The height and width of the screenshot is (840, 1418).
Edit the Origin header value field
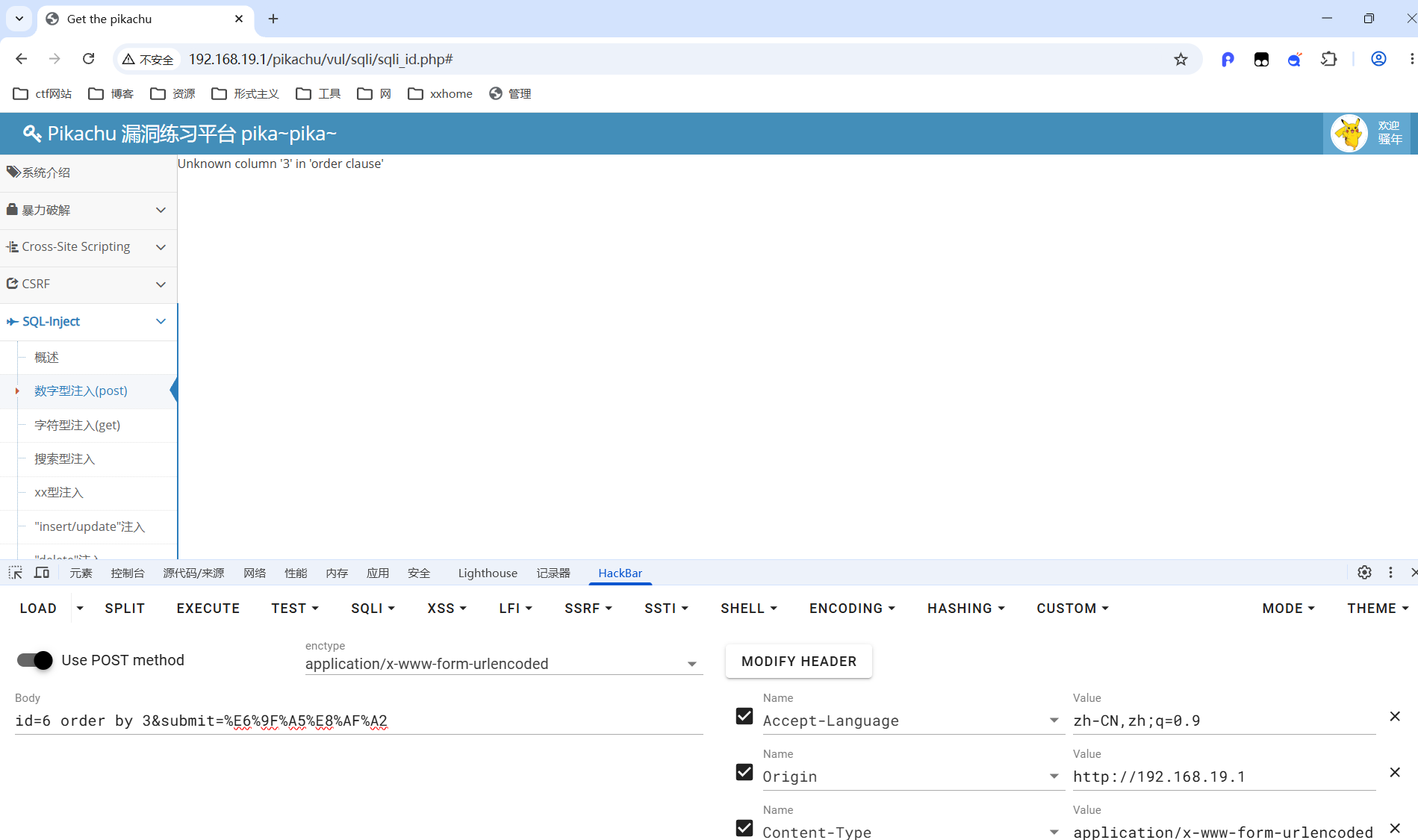tap(1224, 777)
